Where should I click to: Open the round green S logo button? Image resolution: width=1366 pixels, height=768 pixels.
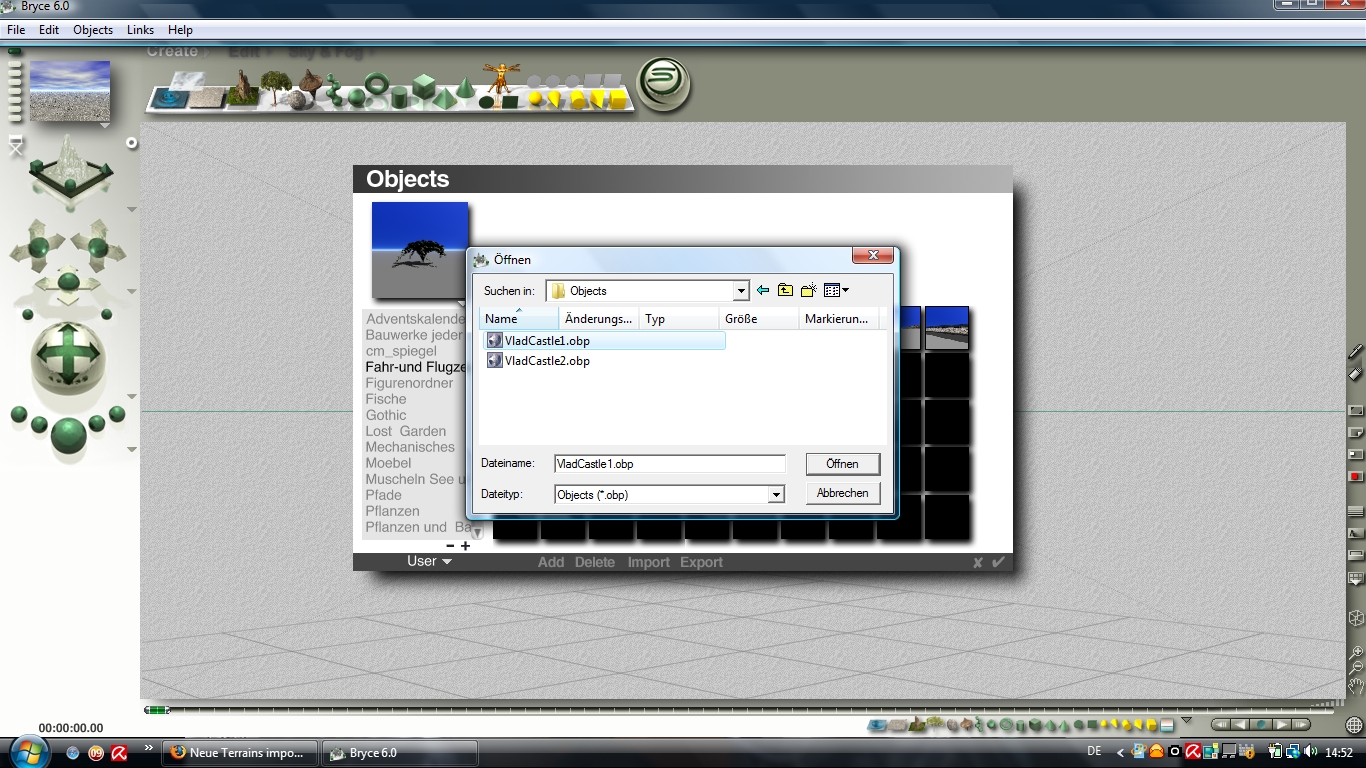pos(665,84)
